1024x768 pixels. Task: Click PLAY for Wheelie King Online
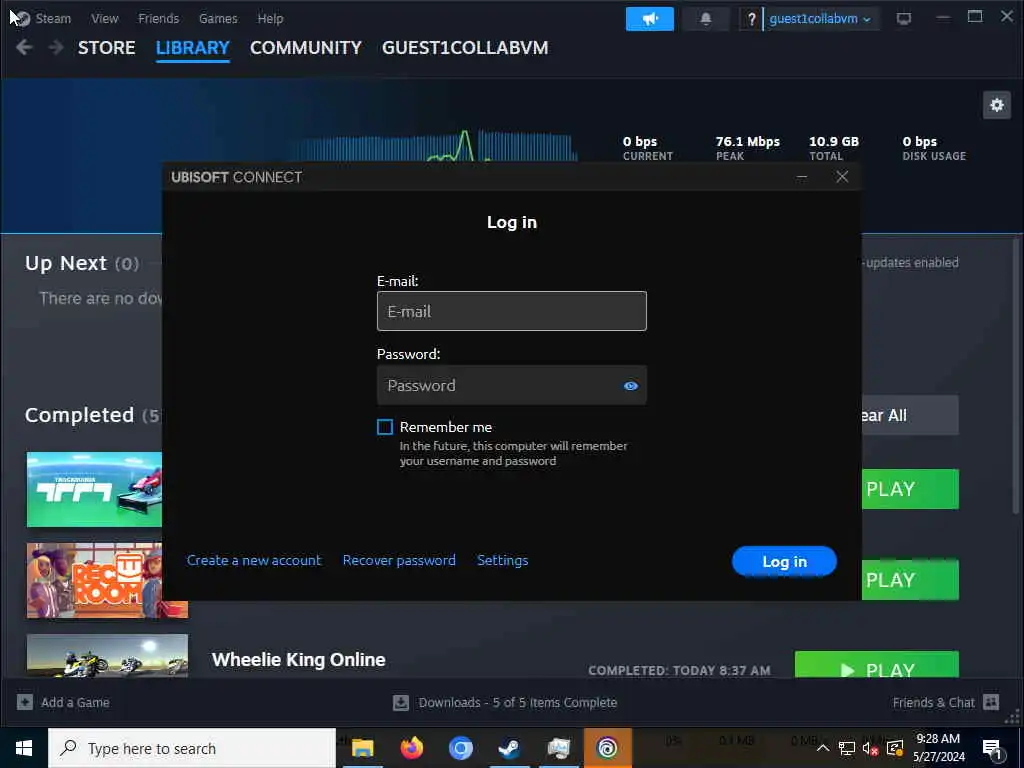[x=876, y=664]
